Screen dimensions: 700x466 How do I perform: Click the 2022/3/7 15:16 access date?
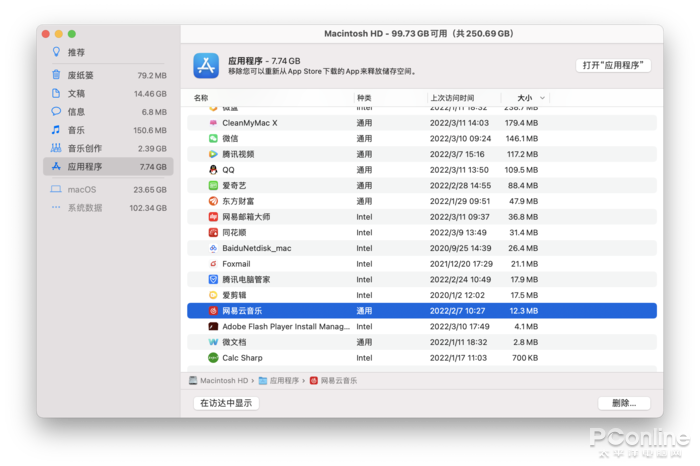coord(457,154)
